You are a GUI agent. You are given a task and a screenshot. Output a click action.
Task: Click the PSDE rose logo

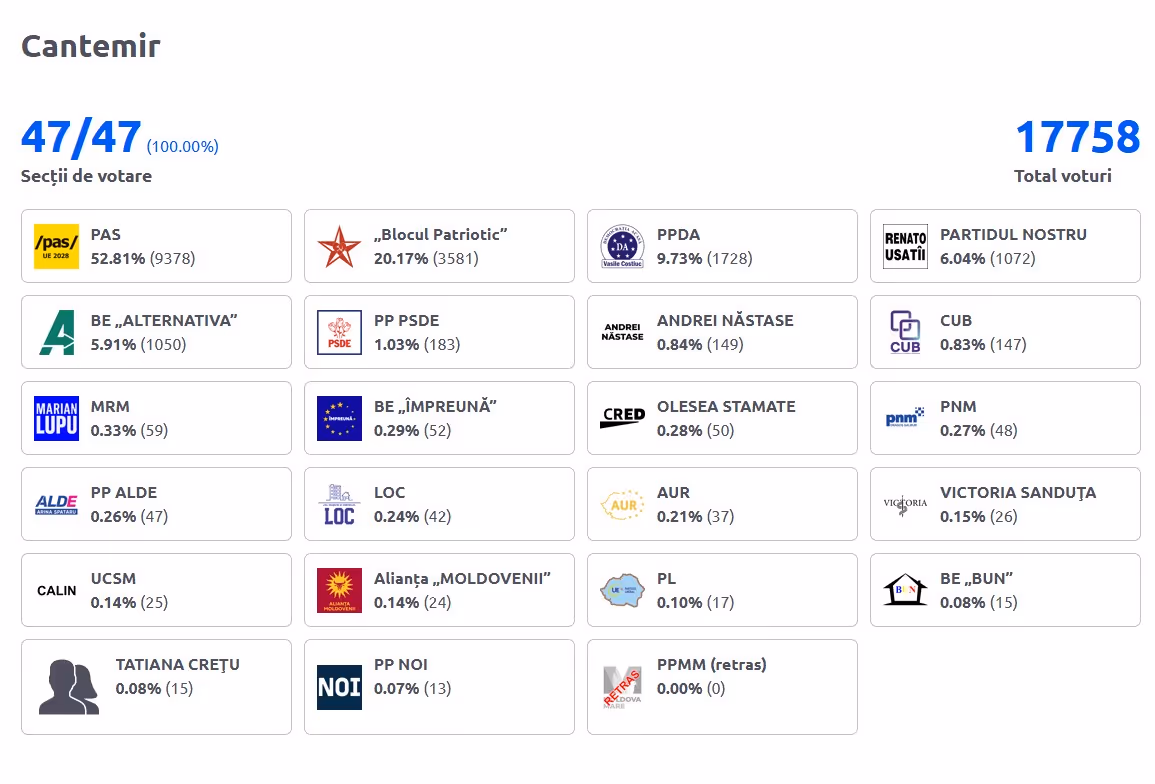(x=340, y=332)
